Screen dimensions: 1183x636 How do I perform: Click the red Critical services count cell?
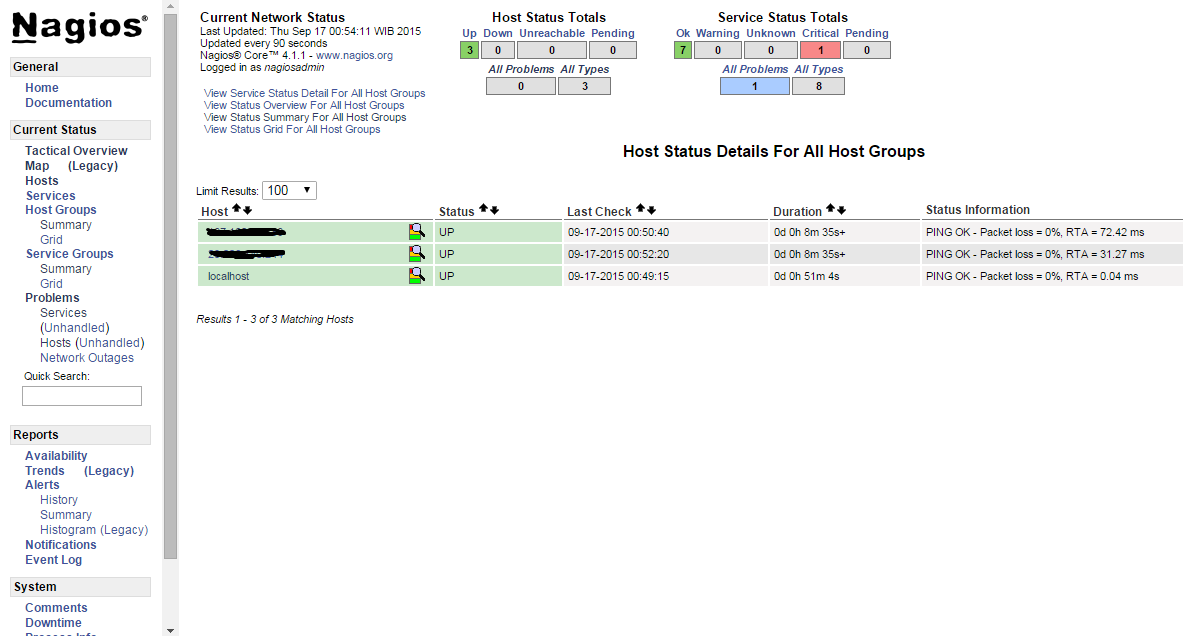[x=820, y=50]
